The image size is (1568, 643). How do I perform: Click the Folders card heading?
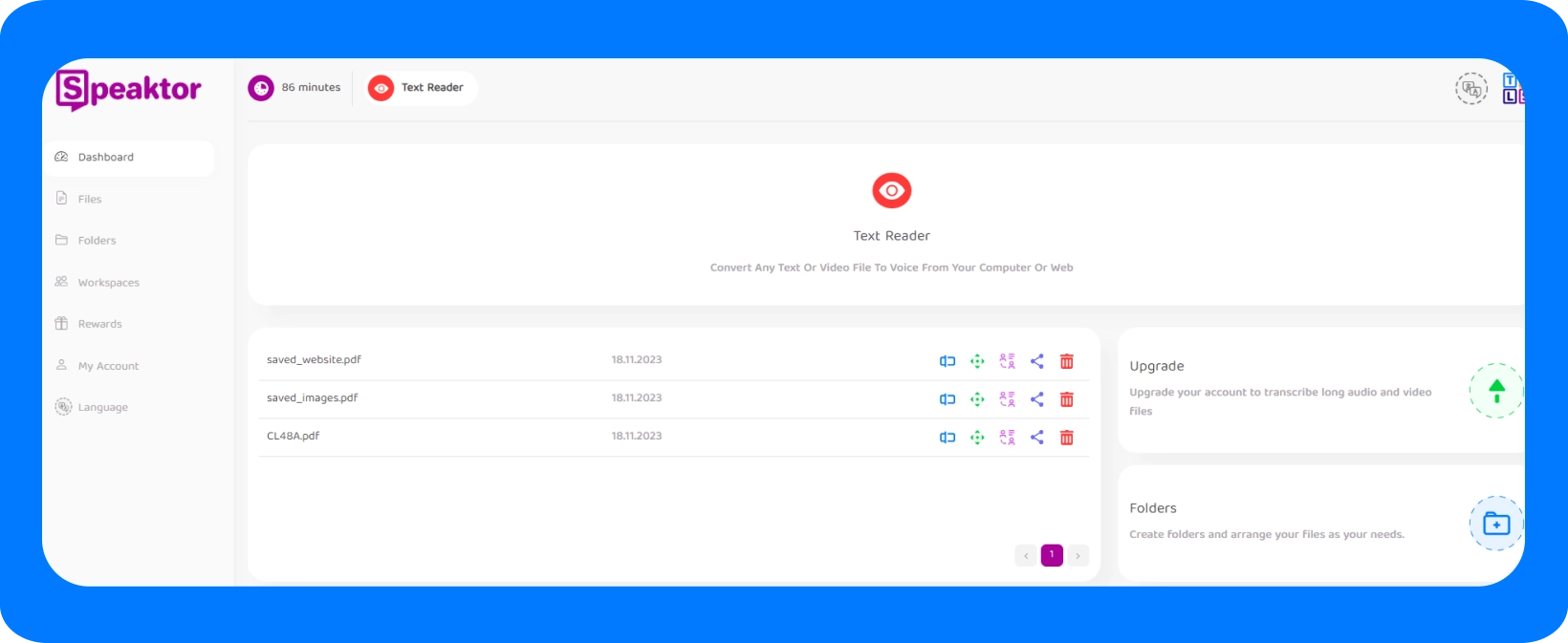click(1153, 508)
